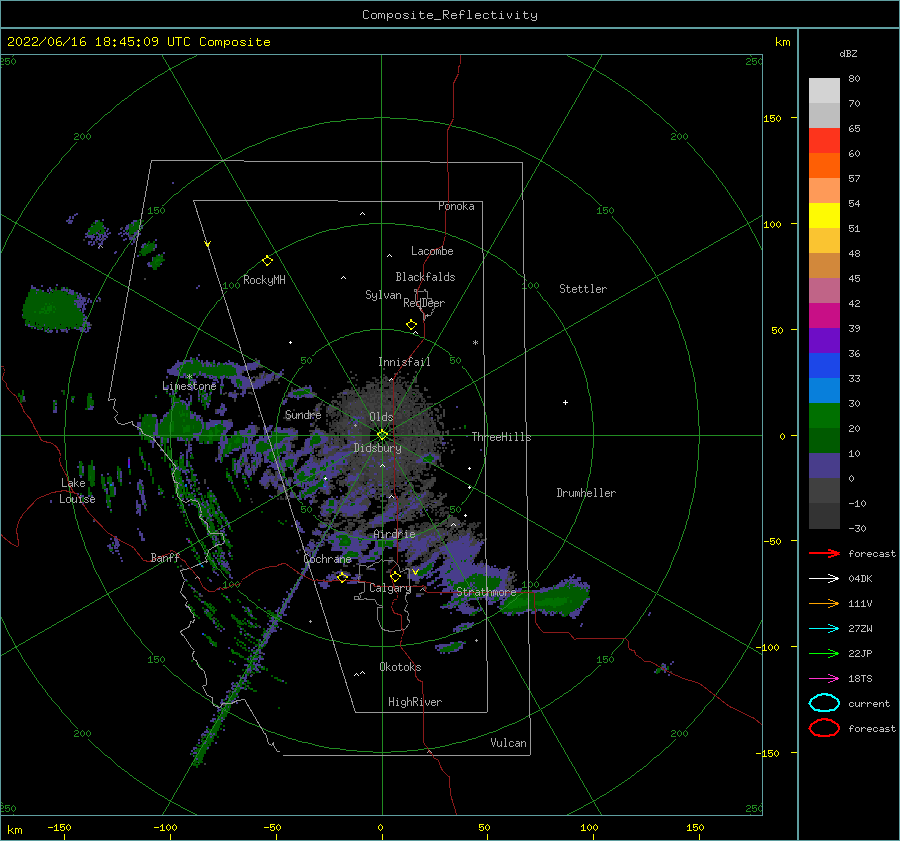The image size is (900, 841).
Task: Select the dark orange 60-57 dBZ band
Action: tap(824, 166)
